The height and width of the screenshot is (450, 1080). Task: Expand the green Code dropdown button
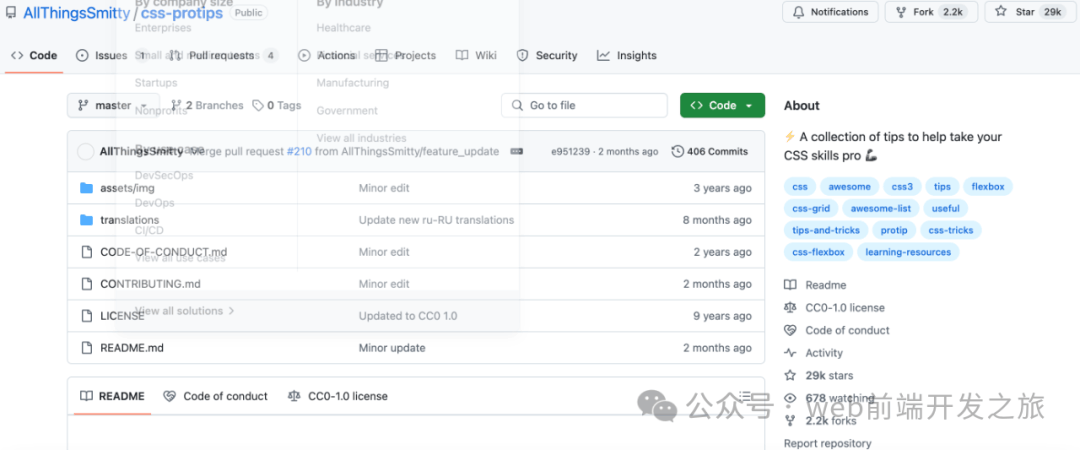[723, 105]
